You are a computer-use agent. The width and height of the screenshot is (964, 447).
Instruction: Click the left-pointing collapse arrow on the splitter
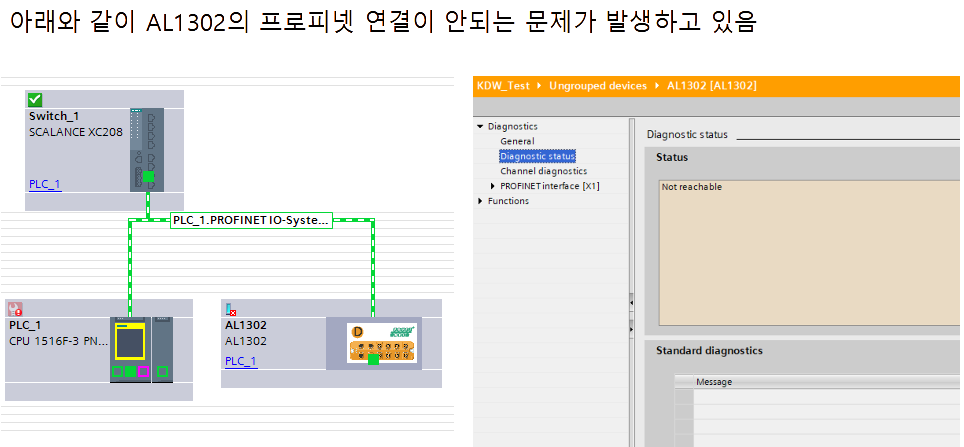631,303
